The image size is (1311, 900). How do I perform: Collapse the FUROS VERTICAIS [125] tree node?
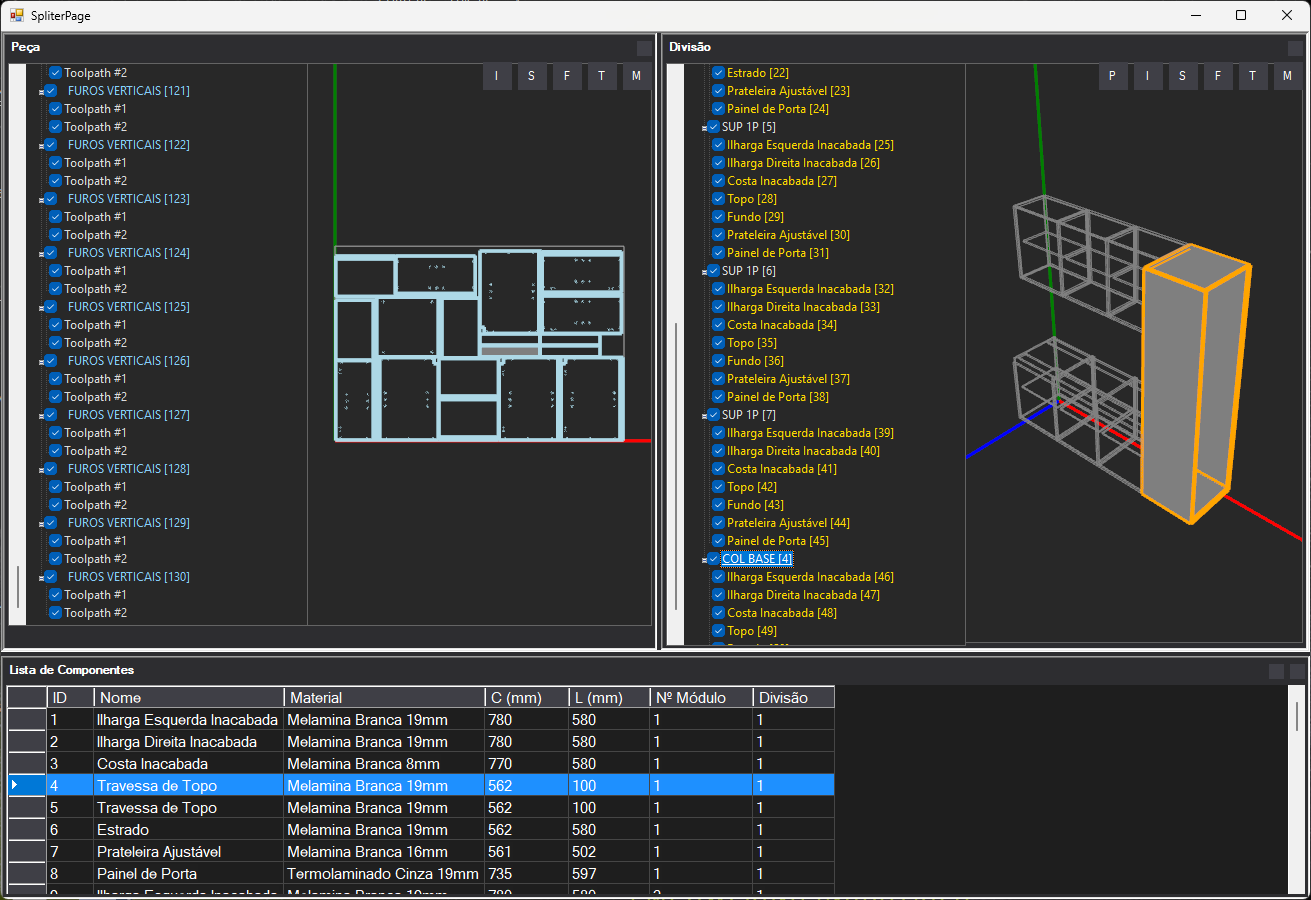(x=41, y=308)
